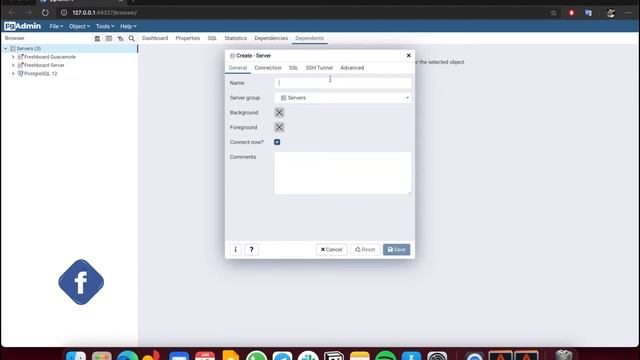Click the Search Objects magnifier icon

point(131,38)
